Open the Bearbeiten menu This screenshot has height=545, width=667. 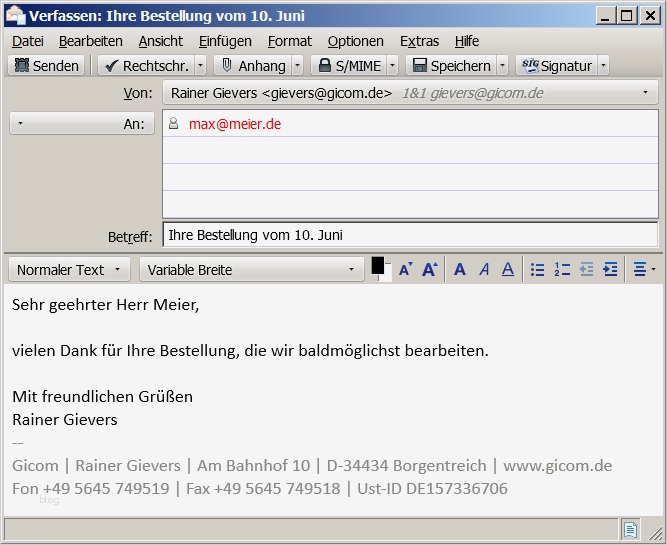coord(91,41)
